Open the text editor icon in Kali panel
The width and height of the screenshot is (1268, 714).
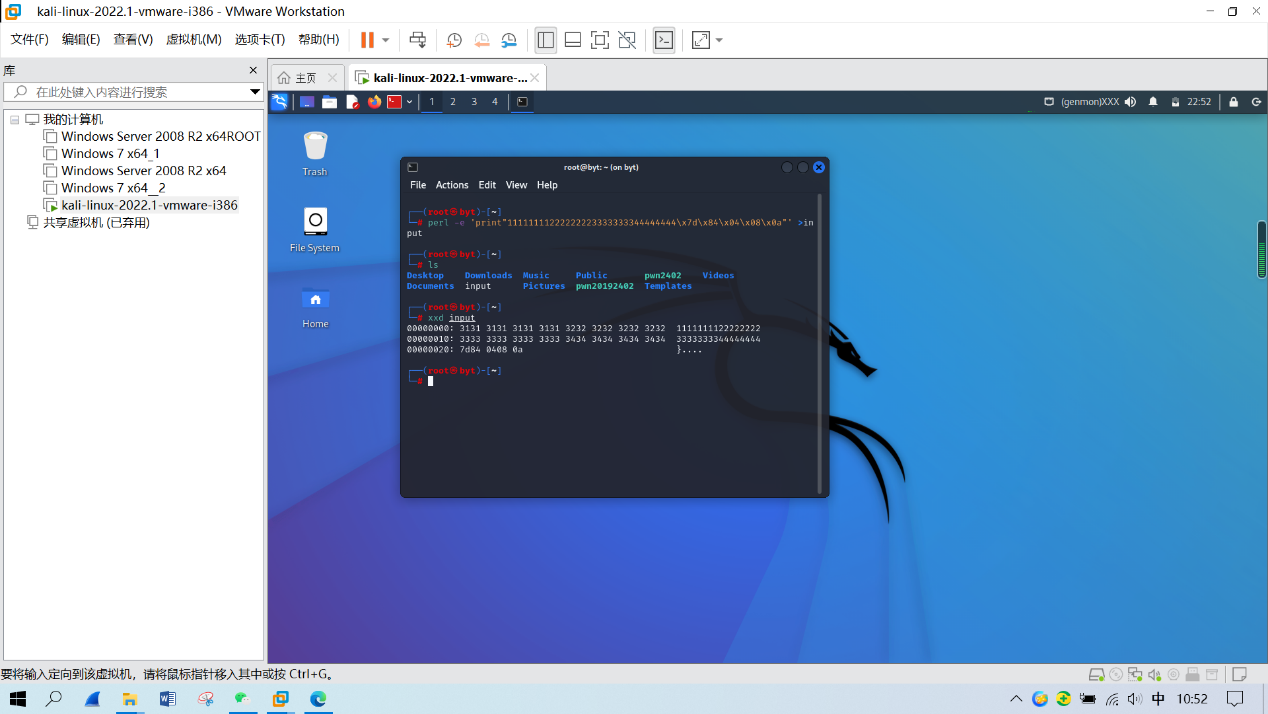coord(352,101)
